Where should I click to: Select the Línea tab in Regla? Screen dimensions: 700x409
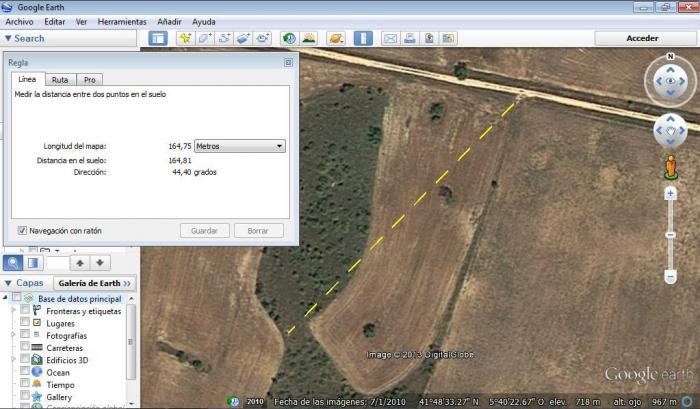pos(27,79)
